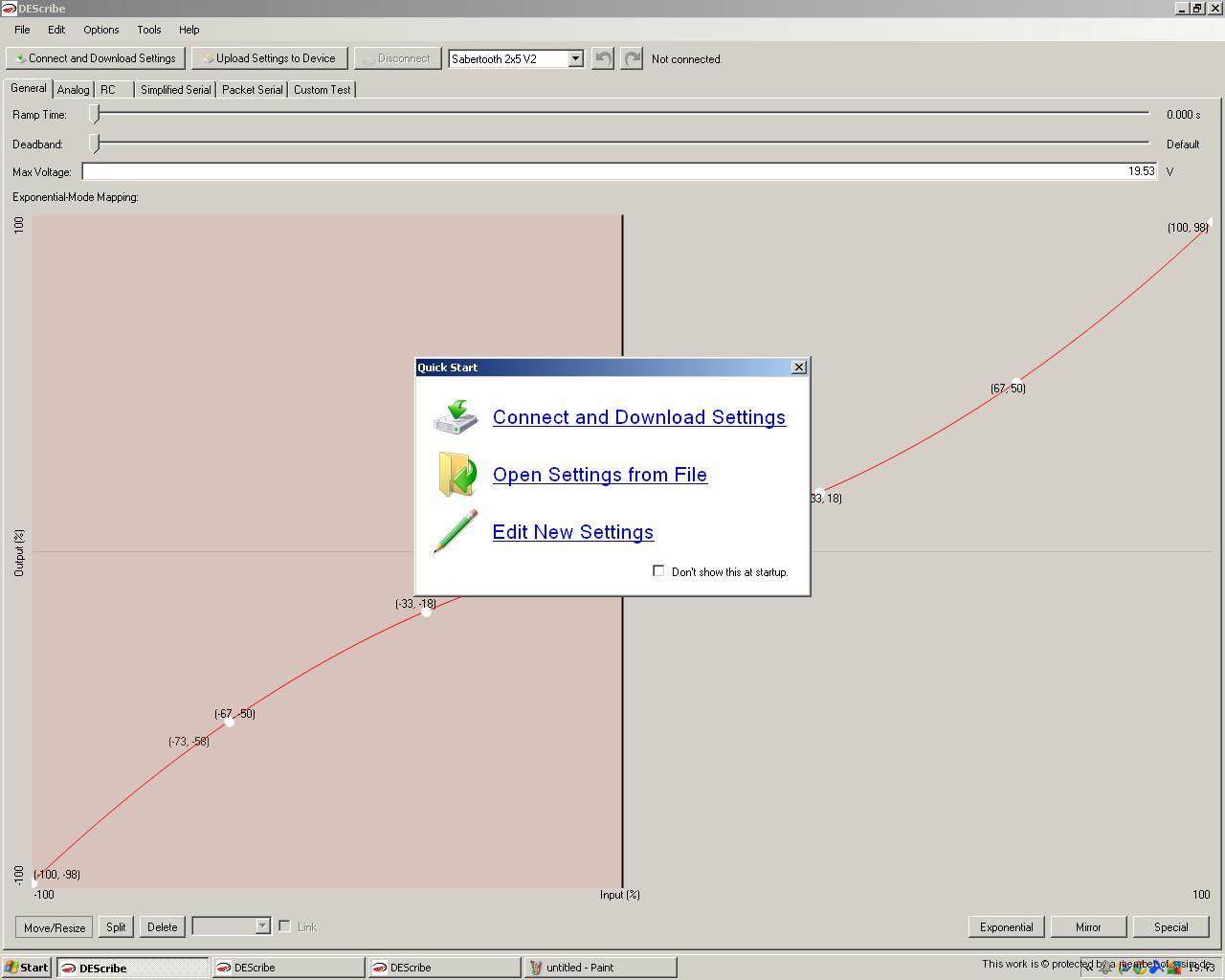
Task: Toggle the Link checkbox
Action: click(x=284, y=926)
